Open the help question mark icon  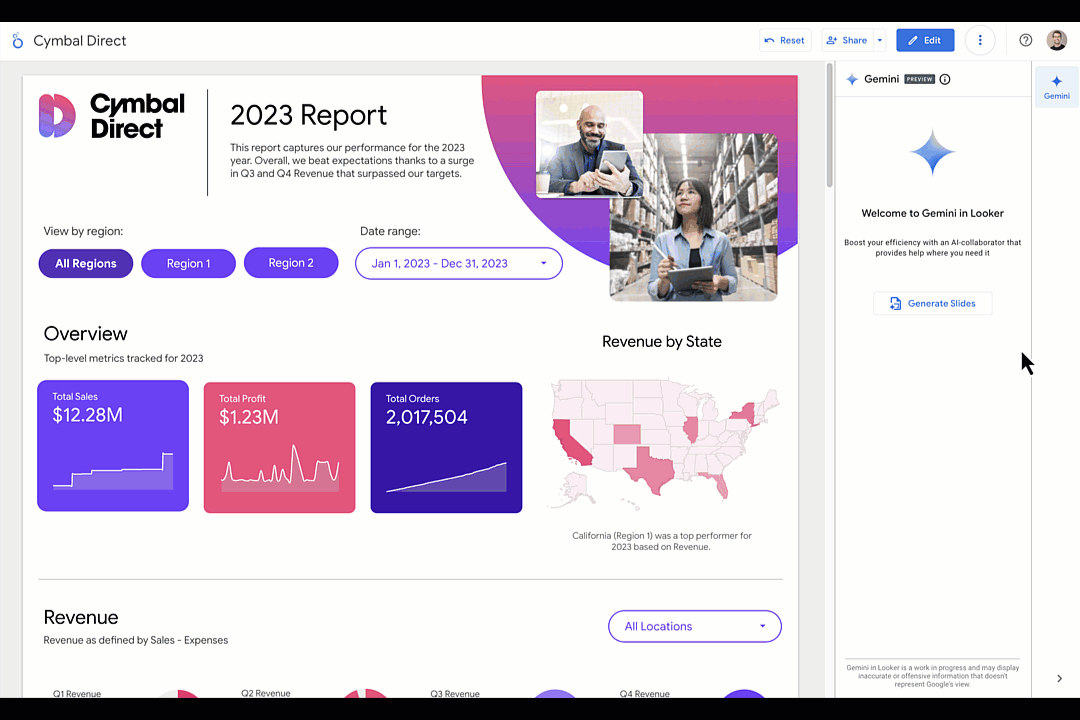point(1026,40)
